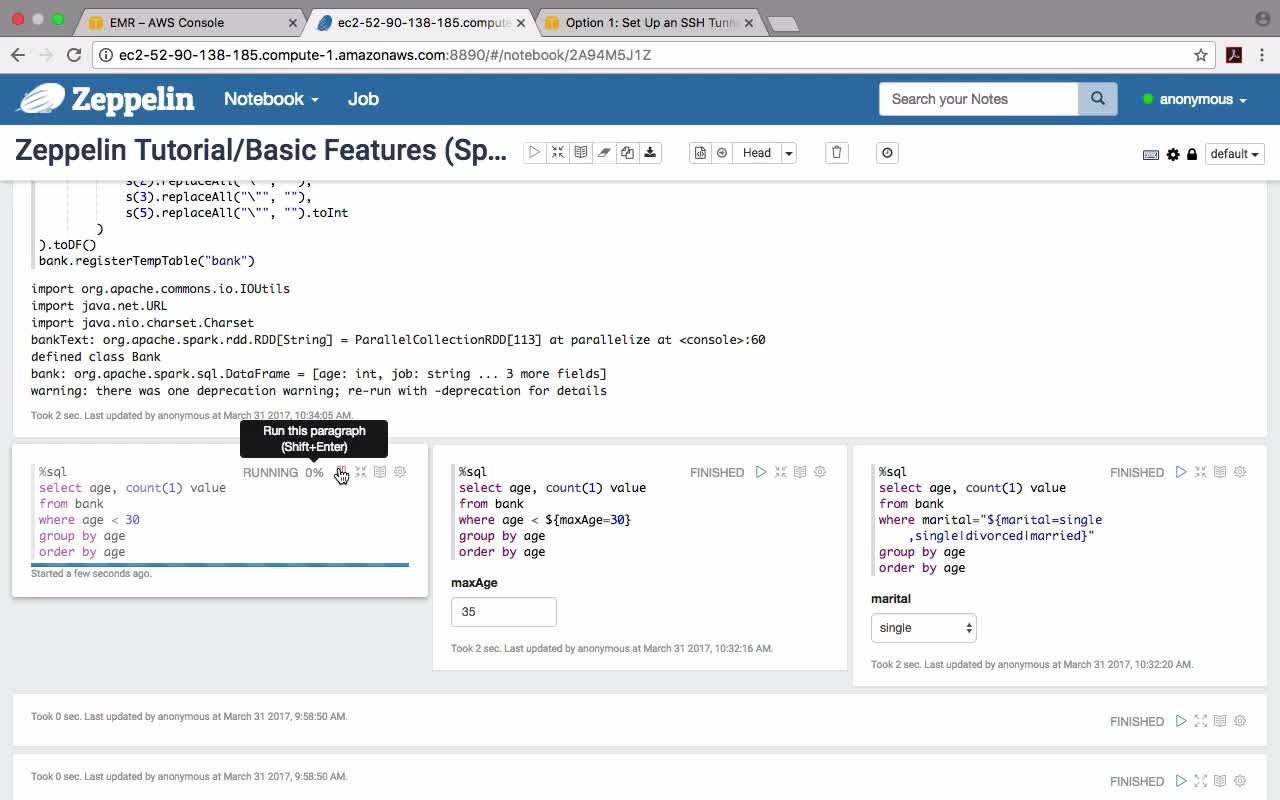Run the maxAge SQL paragraph

[x=761, y=472]
